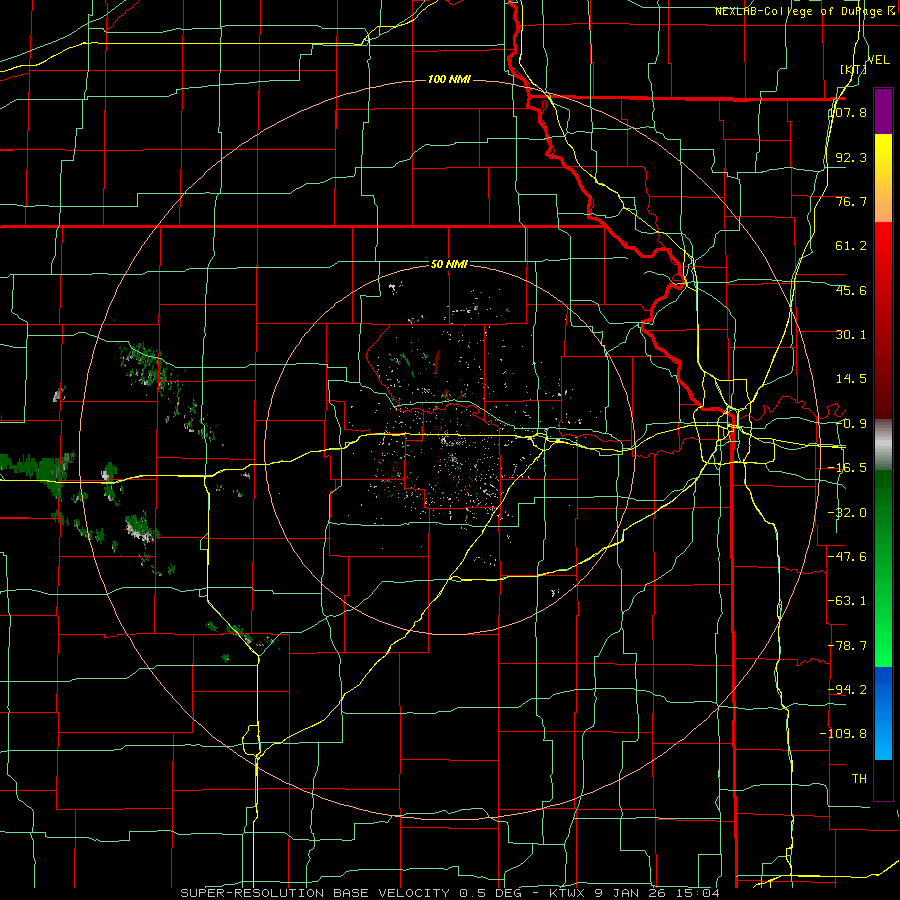This screenshot has height=900, width=900.
Task: Select the purple segment of velocity color bar
Action: coord(883,111)
